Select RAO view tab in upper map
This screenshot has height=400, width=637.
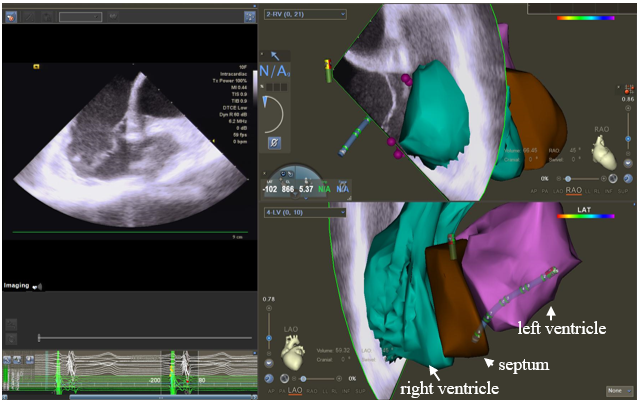(574, 189)
